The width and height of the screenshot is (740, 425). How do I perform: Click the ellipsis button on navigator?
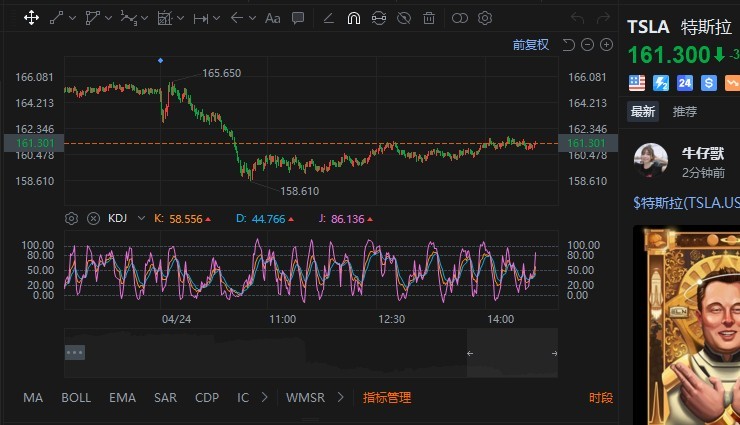click(75, 352)
